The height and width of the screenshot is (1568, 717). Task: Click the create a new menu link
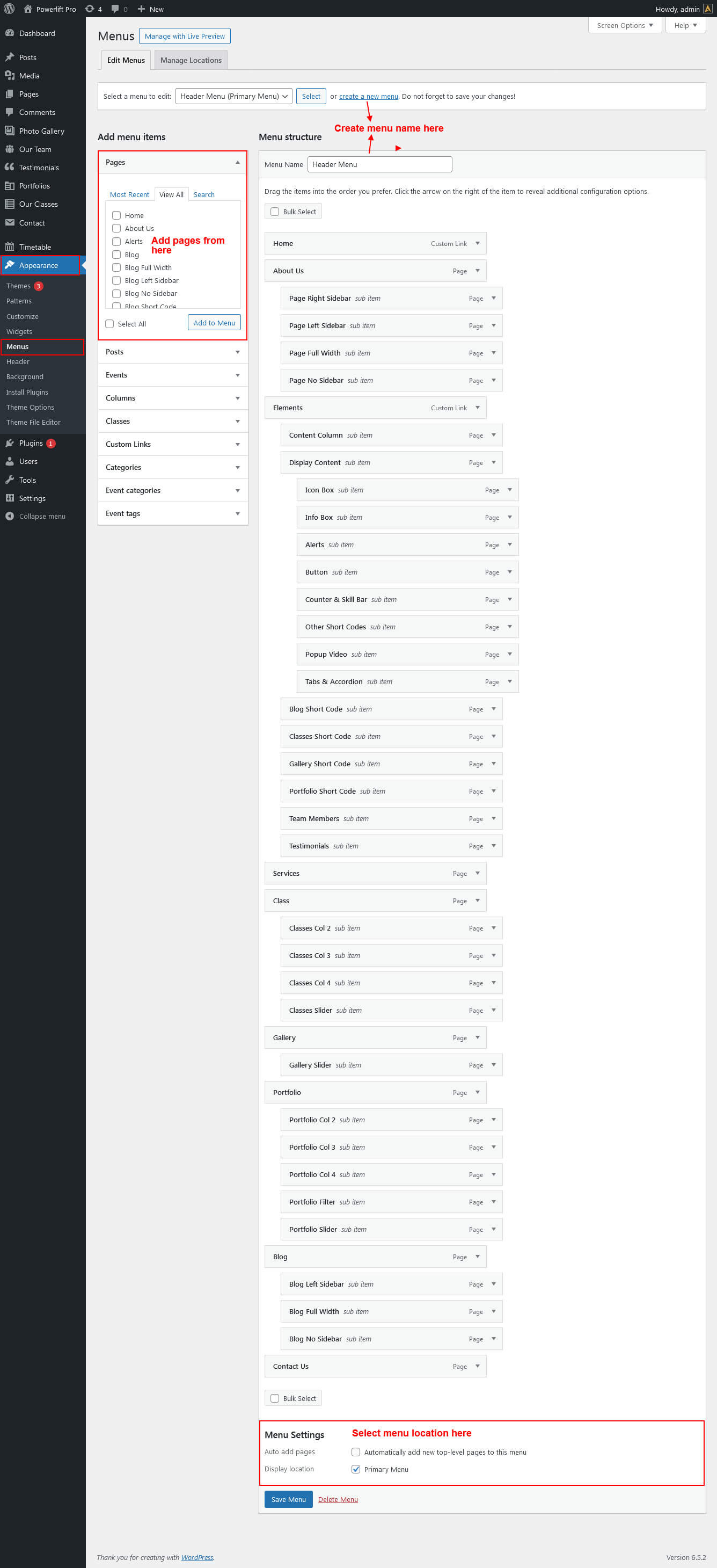coord(368,96)
